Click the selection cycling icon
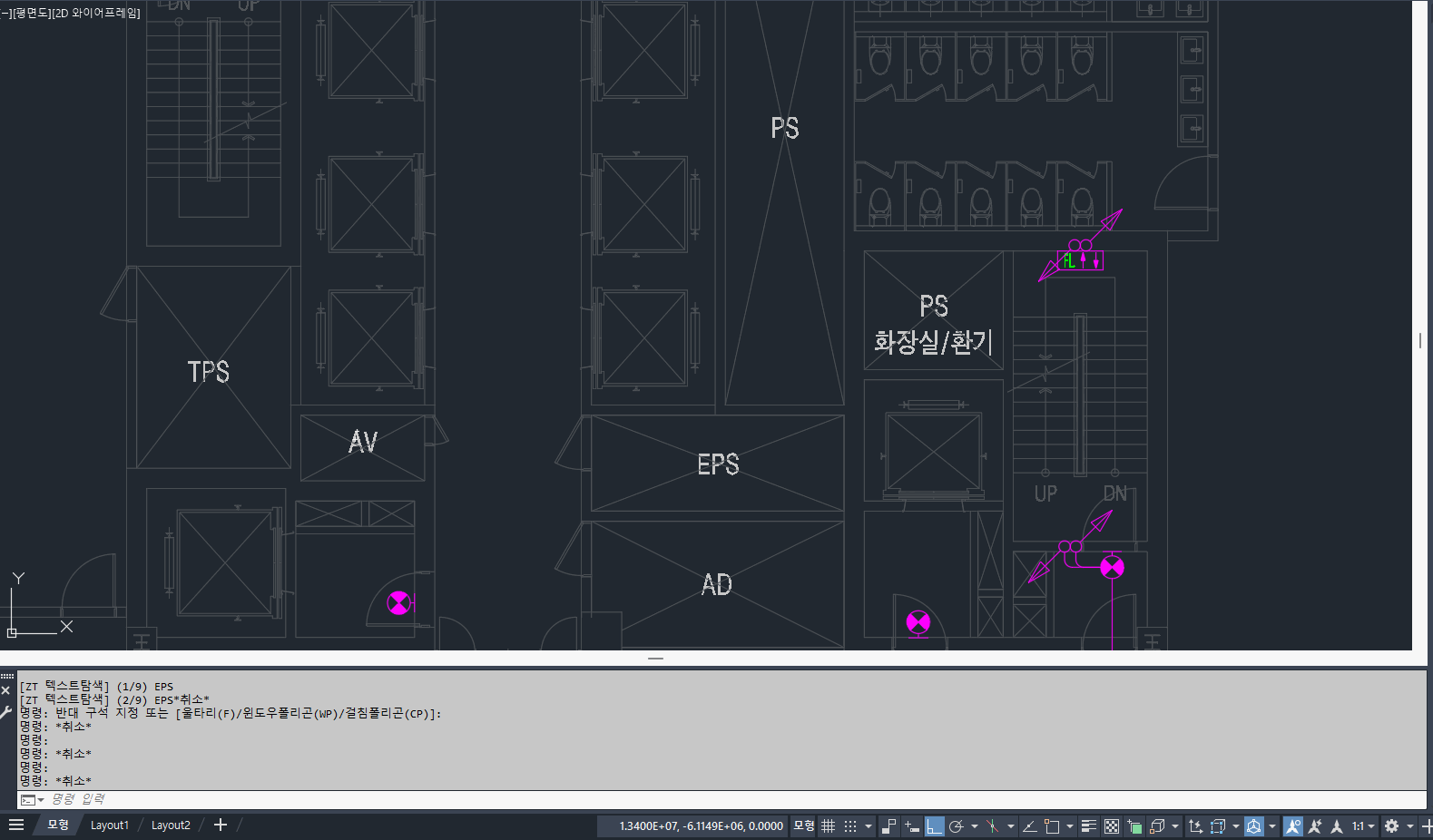The height and width of the screenshot is (840, 1433). (1134, 826)
